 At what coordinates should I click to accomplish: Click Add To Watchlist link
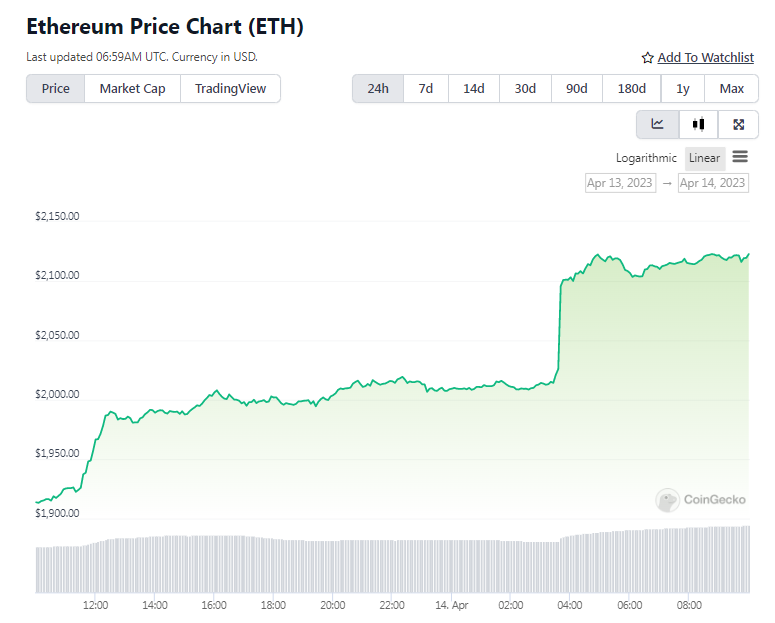pos(705,57)
